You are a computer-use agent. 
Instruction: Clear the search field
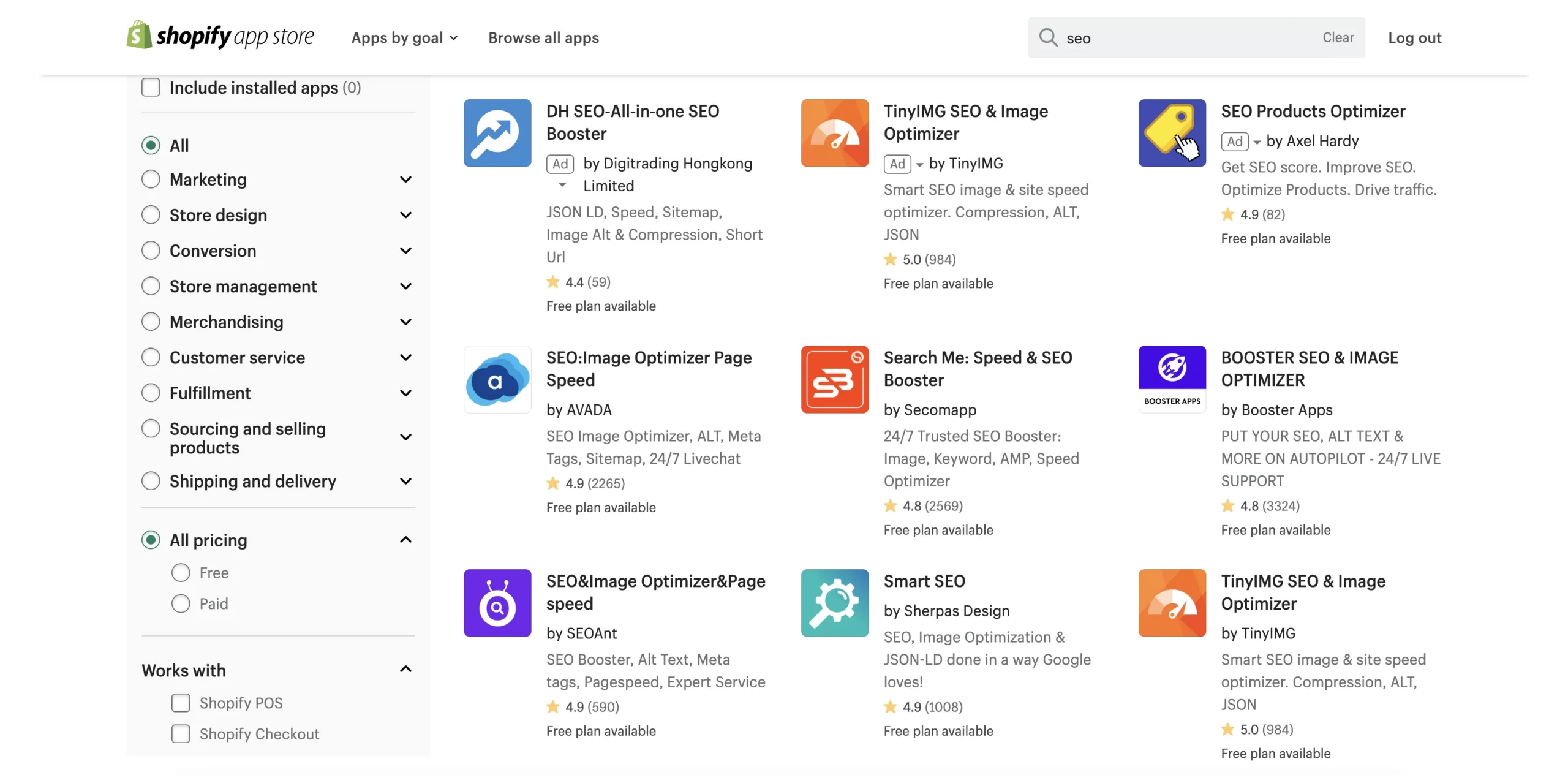(1338, 37)
